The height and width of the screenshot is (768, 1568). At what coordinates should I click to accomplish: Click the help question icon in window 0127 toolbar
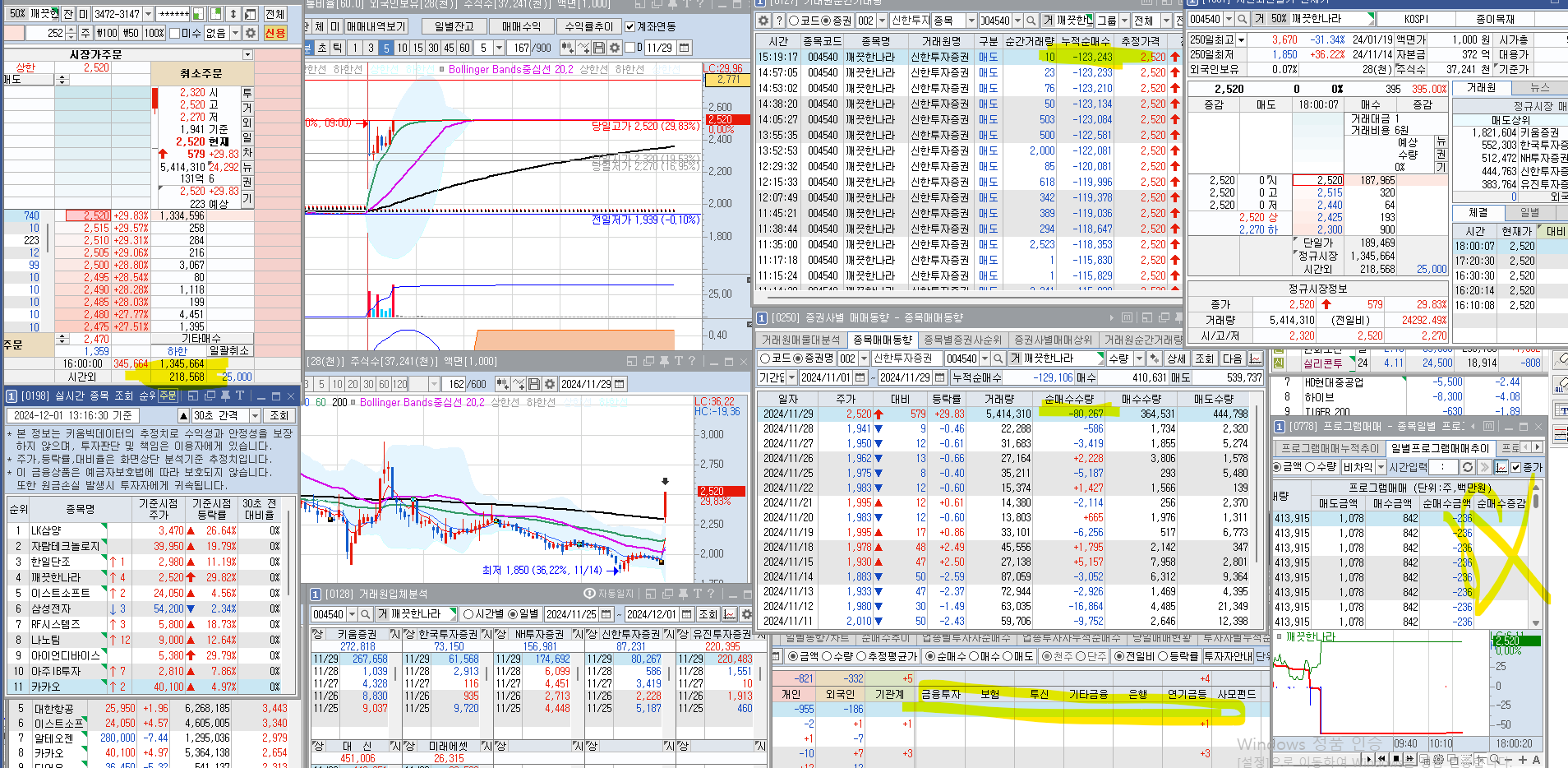[779, 21]
